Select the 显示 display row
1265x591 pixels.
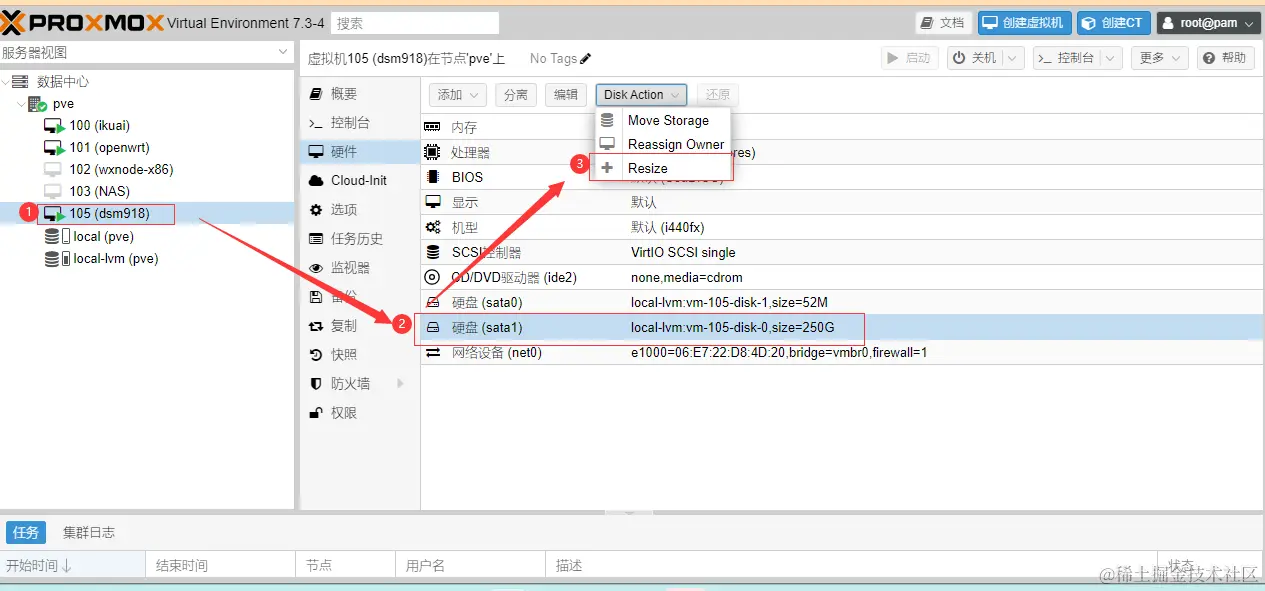842,202
